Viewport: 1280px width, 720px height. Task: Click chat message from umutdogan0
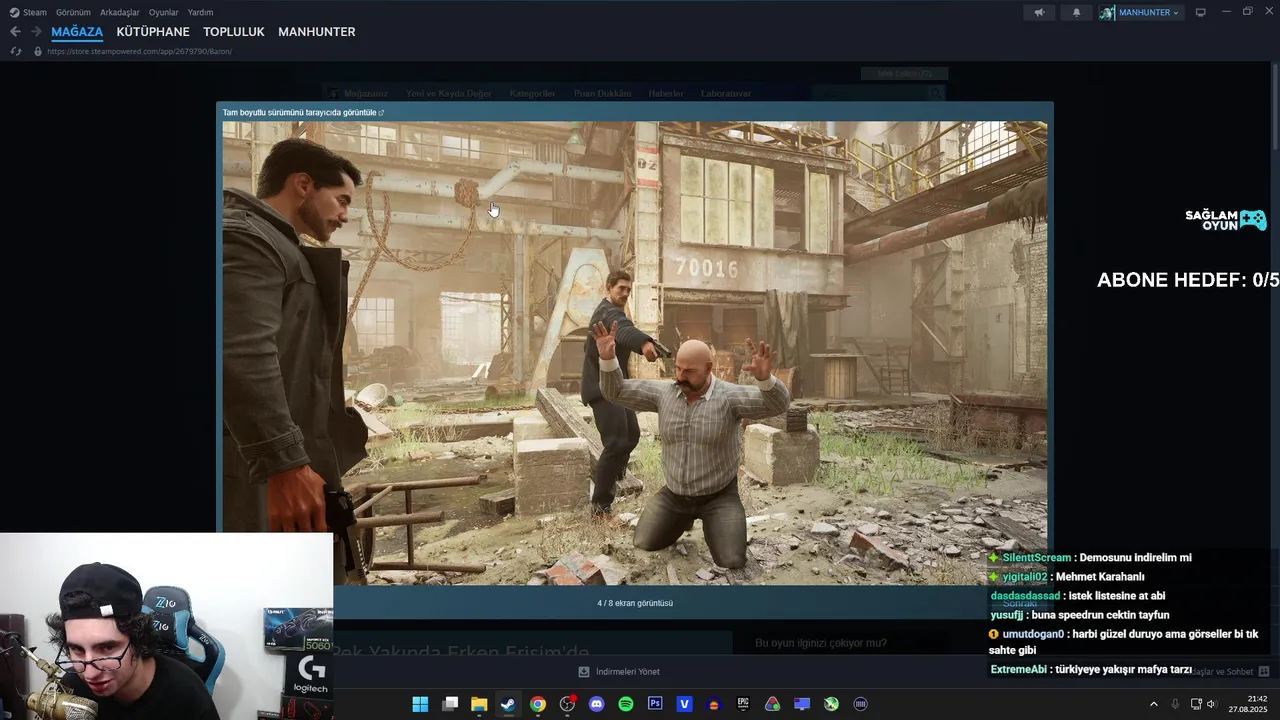[x=1123, y=642]
